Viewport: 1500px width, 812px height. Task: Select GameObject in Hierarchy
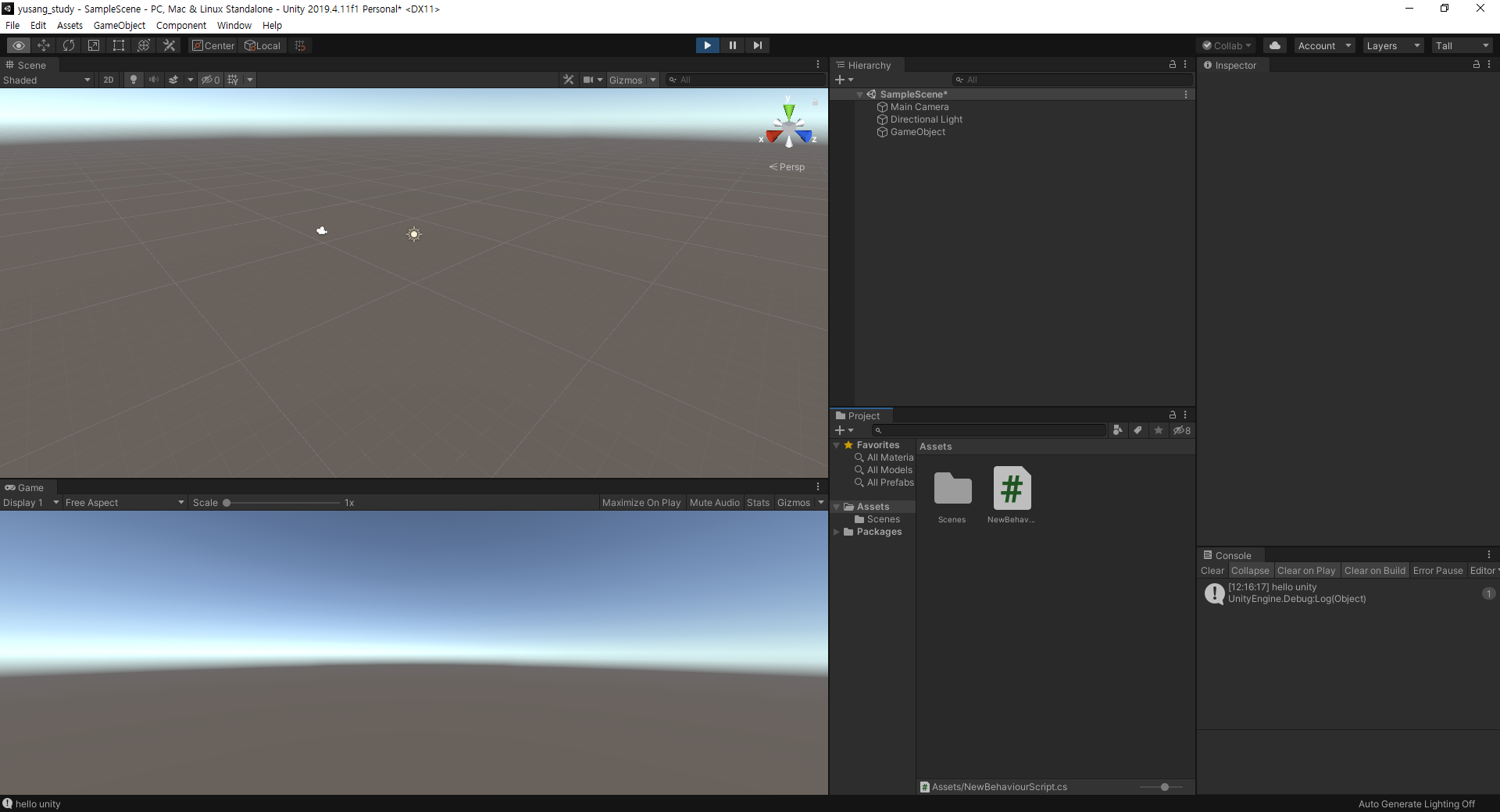[x=918, y=132]
